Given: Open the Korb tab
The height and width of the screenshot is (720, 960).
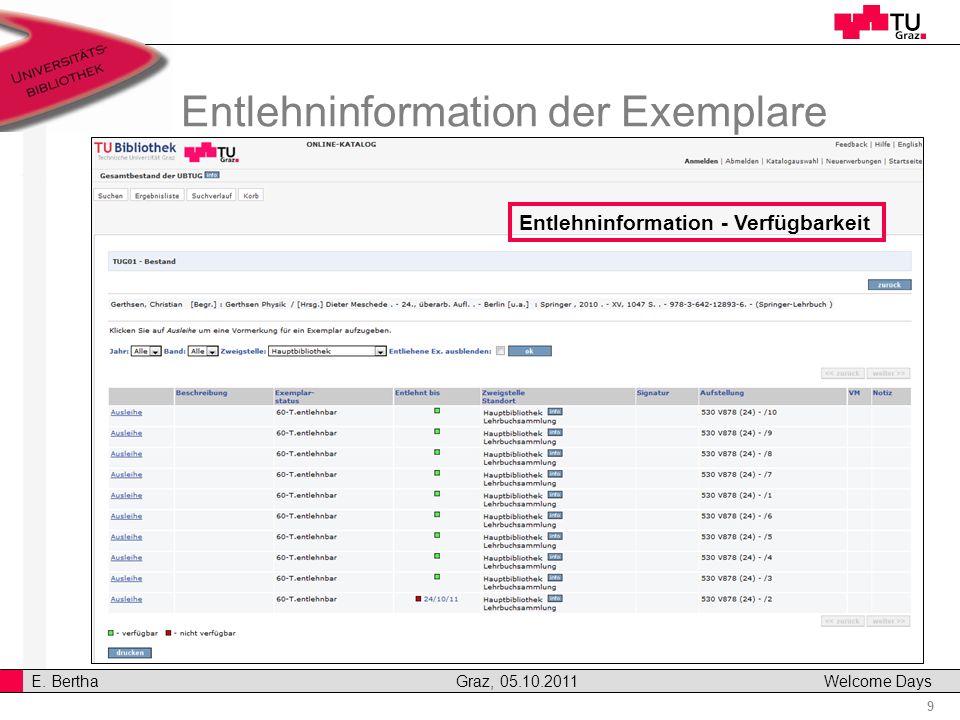Looking at the screenshot, I should (251, 196).
